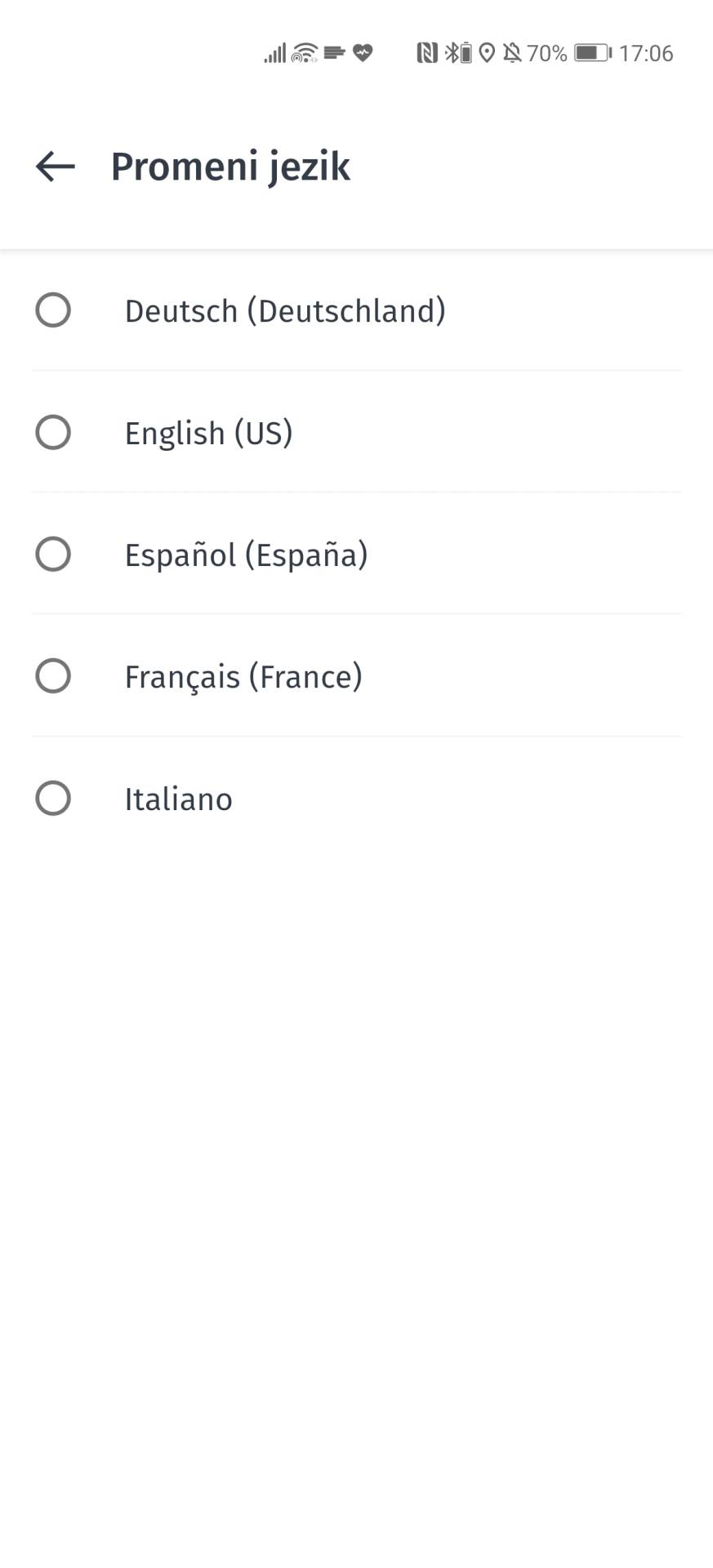Screen dimensions: 713x1568
Task: Pick the radio circle beside Français (France)
Action: [53, 676]
